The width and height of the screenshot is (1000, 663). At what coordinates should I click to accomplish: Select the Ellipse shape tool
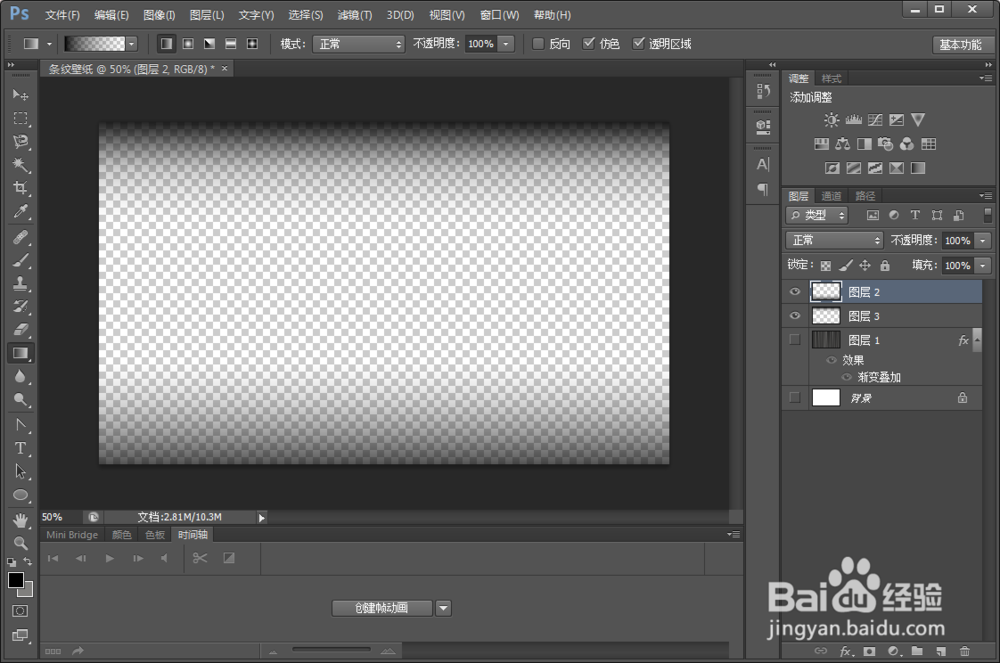(20, 495)
